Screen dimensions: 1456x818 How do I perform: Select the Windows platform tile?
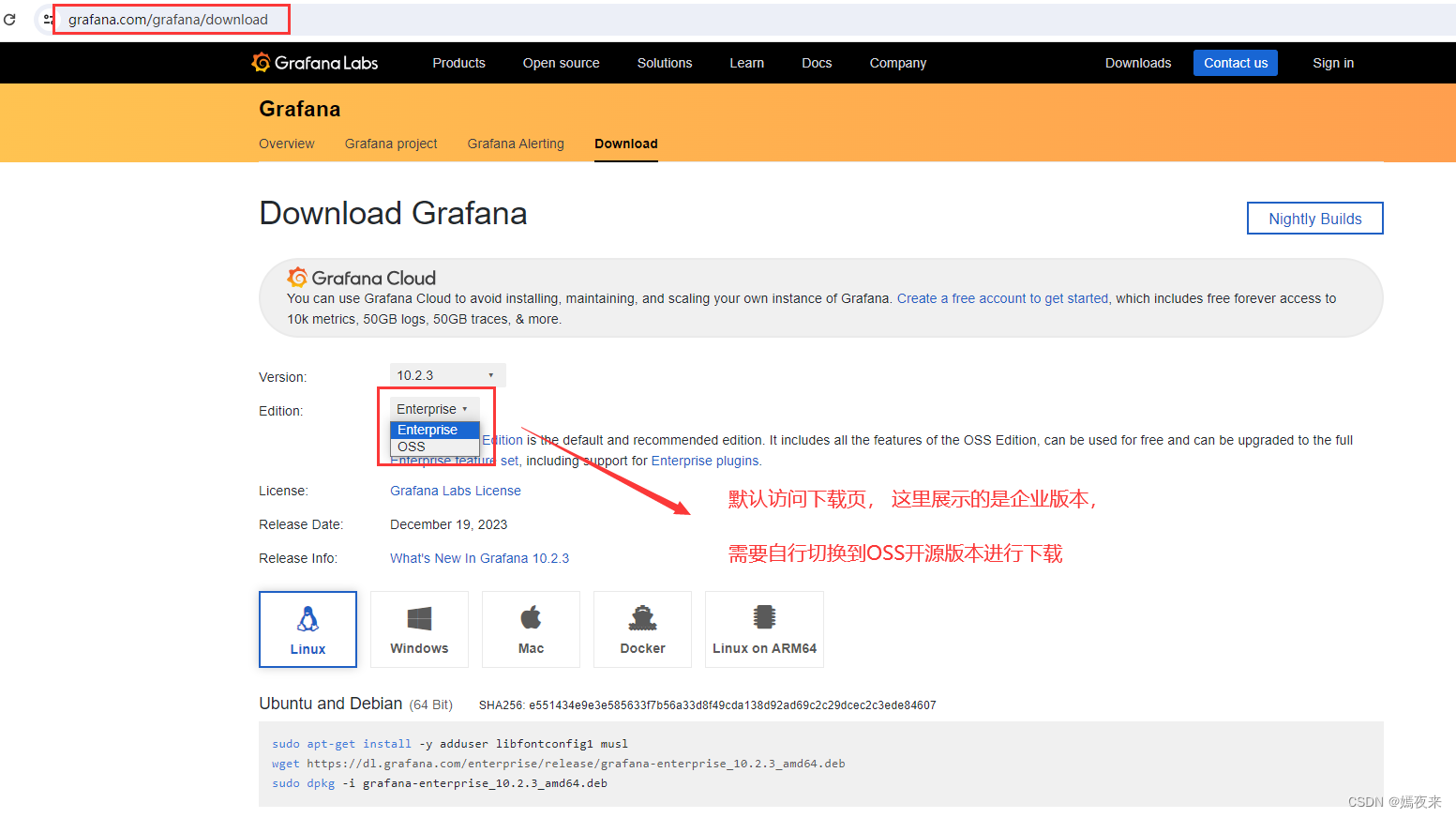(x=419, y=629)
